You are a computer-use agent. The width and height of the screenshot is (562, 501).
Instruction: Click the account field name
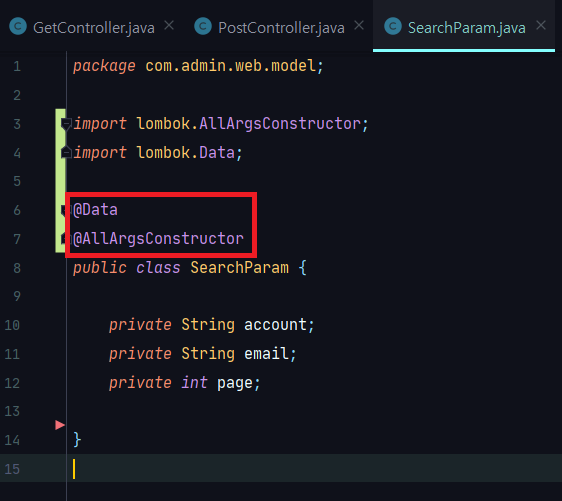click(275, 325)
